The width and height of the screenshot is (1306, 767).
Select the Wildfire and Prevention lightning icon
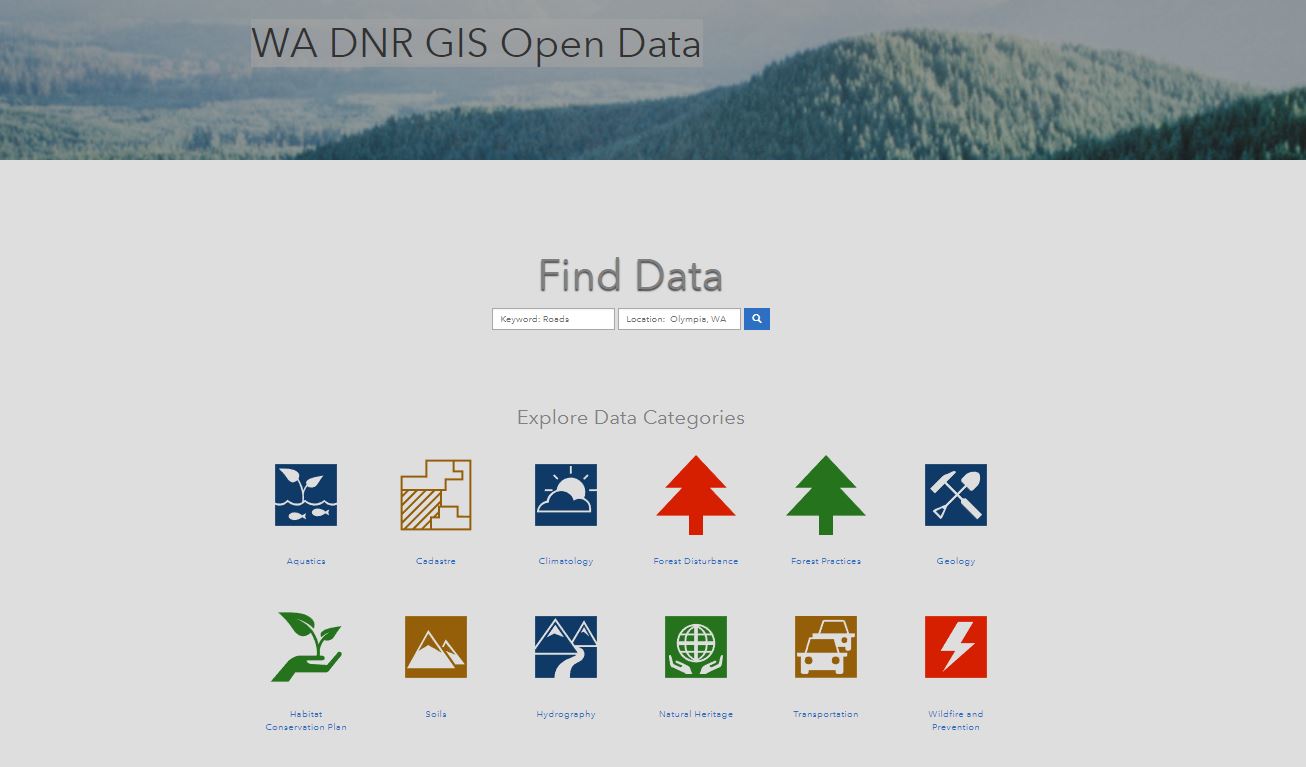[x=956, y=647]
